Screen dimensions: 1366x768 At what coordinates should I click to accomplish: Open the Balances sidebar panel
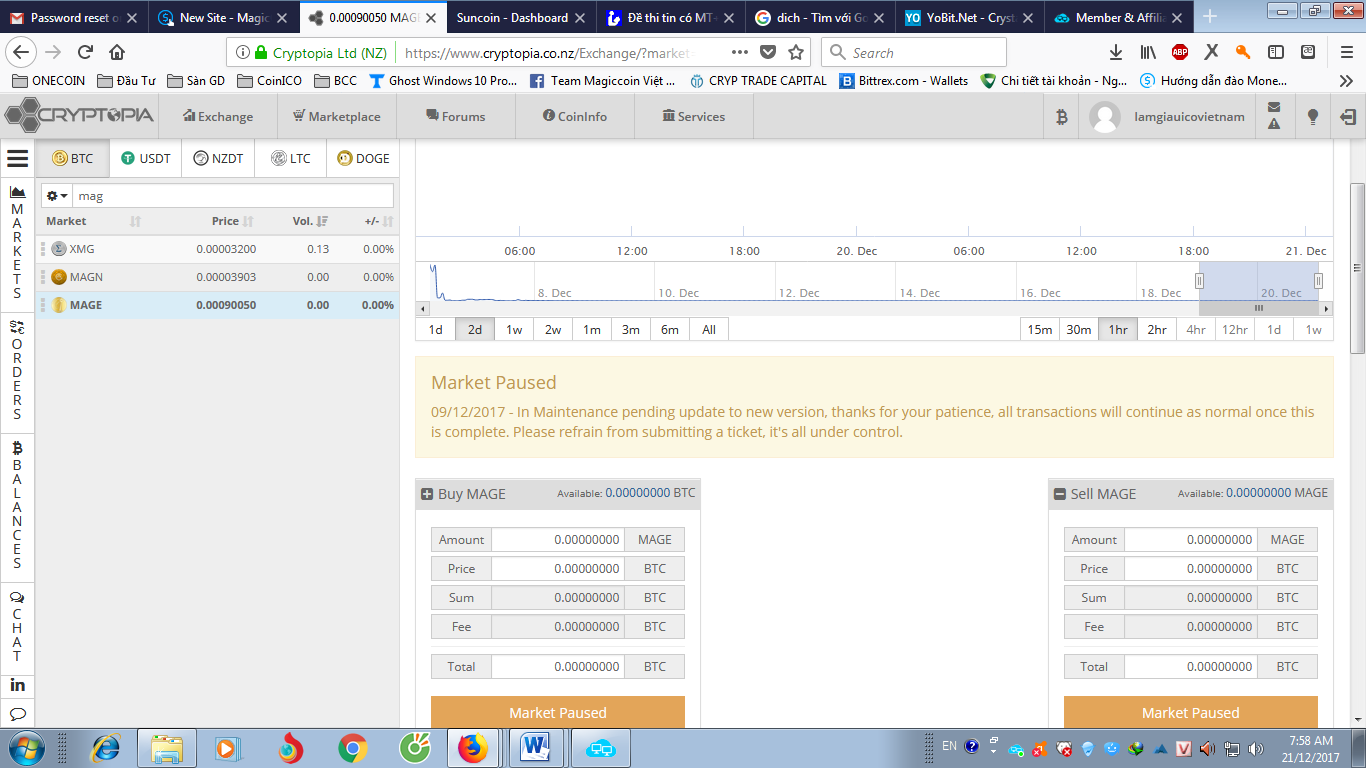coord(17,505)
